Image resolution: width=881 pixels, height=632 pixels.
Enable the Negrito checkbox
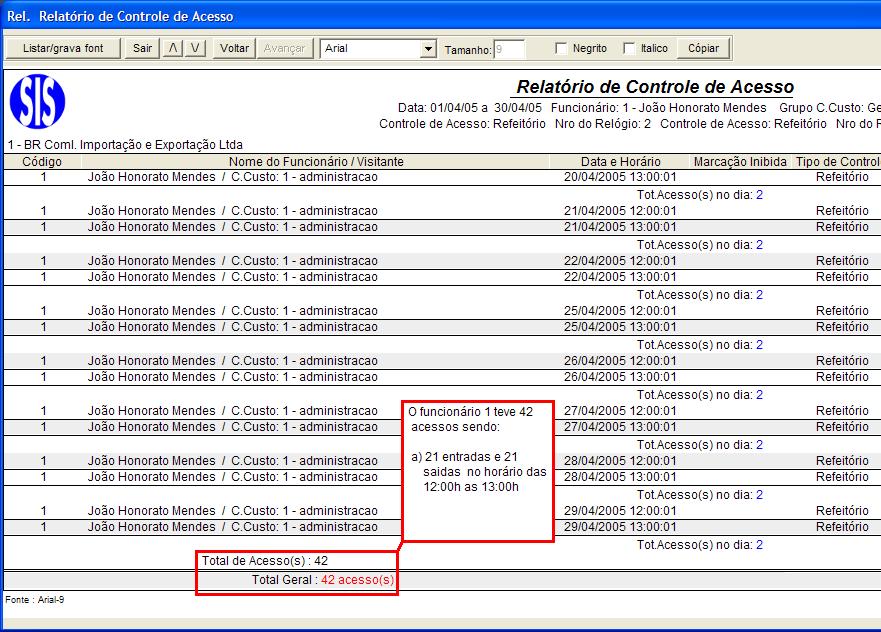[561, 48]
